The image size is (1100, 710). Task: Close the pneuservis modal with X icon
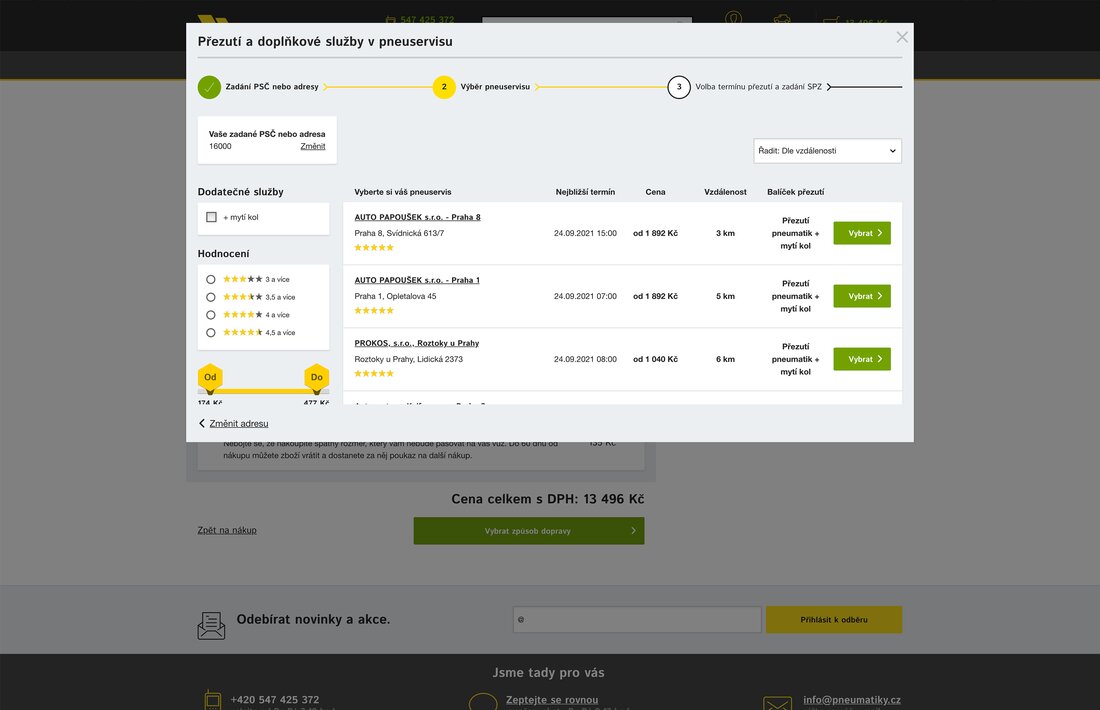(902, 37)
